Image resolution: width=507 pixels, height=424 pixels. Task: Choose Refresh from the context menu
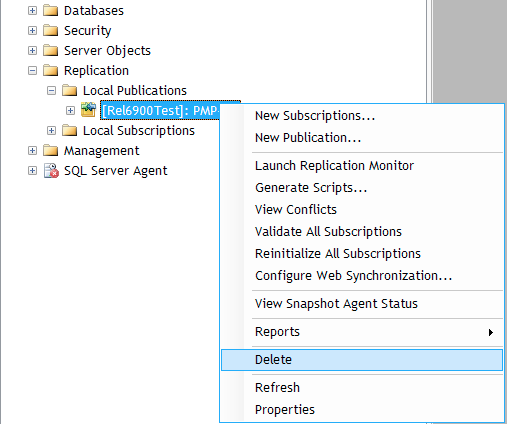click(362, 388)
